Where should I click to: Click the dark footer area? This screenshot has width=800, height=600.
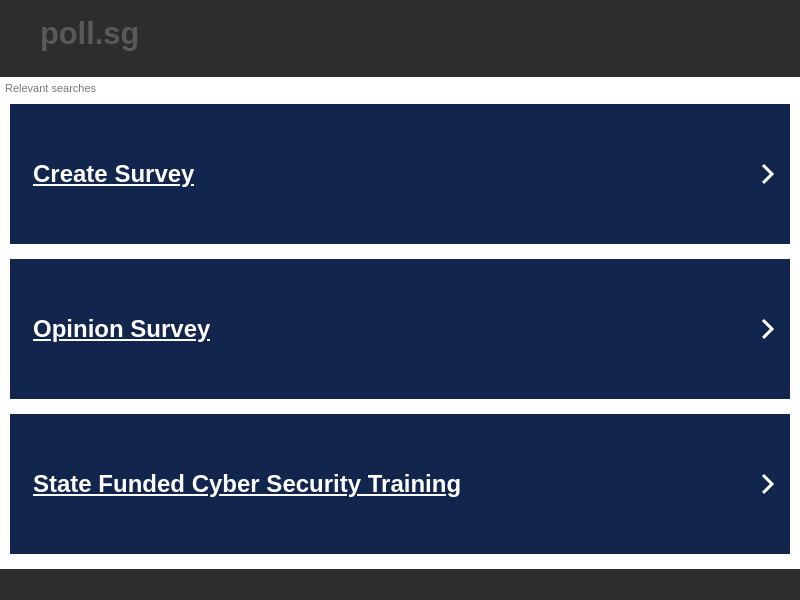(x=400, y=585)
